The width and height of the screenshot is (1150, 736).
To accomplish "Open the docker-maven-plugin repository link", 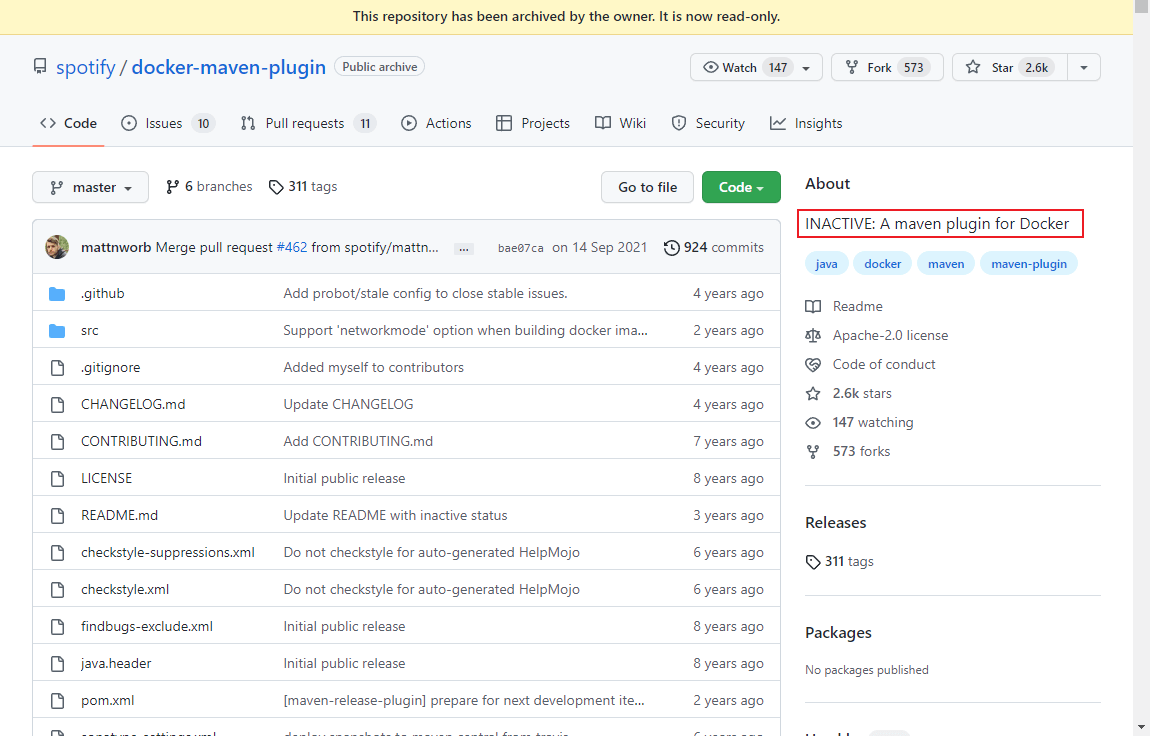I will click(229, 67).
